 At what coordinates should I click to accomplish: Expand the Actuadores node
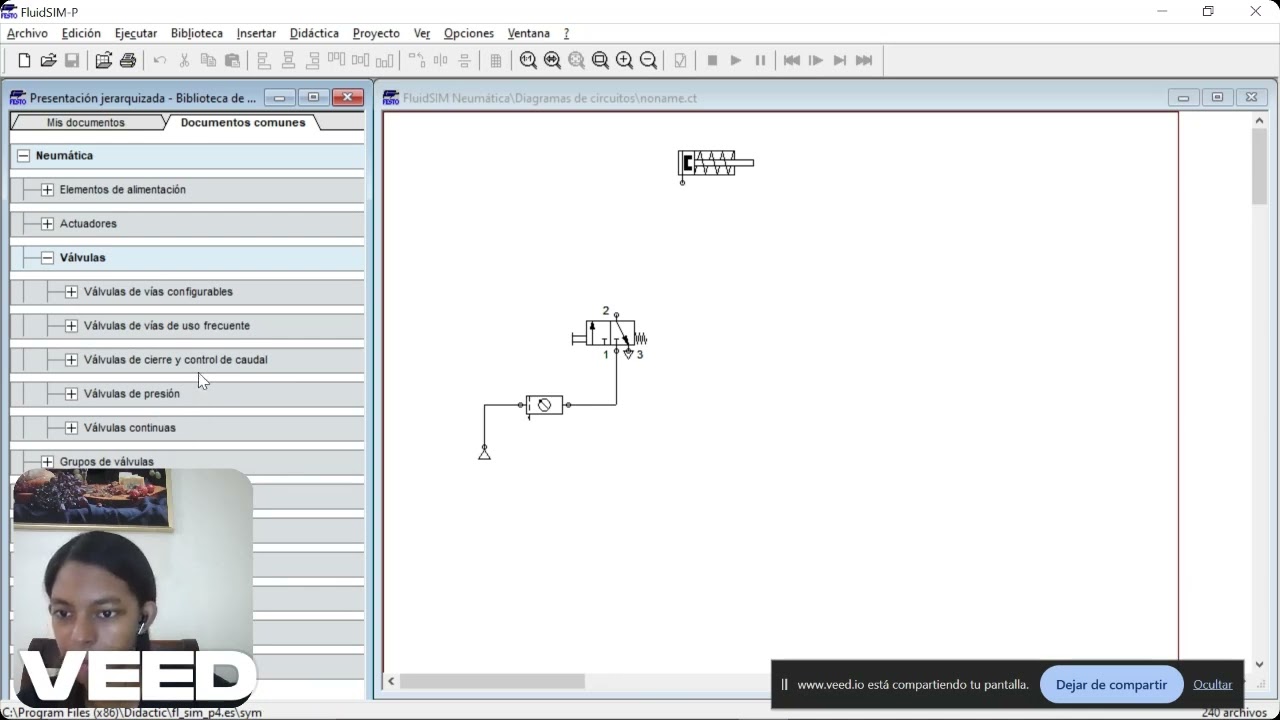tap(47, 223)
